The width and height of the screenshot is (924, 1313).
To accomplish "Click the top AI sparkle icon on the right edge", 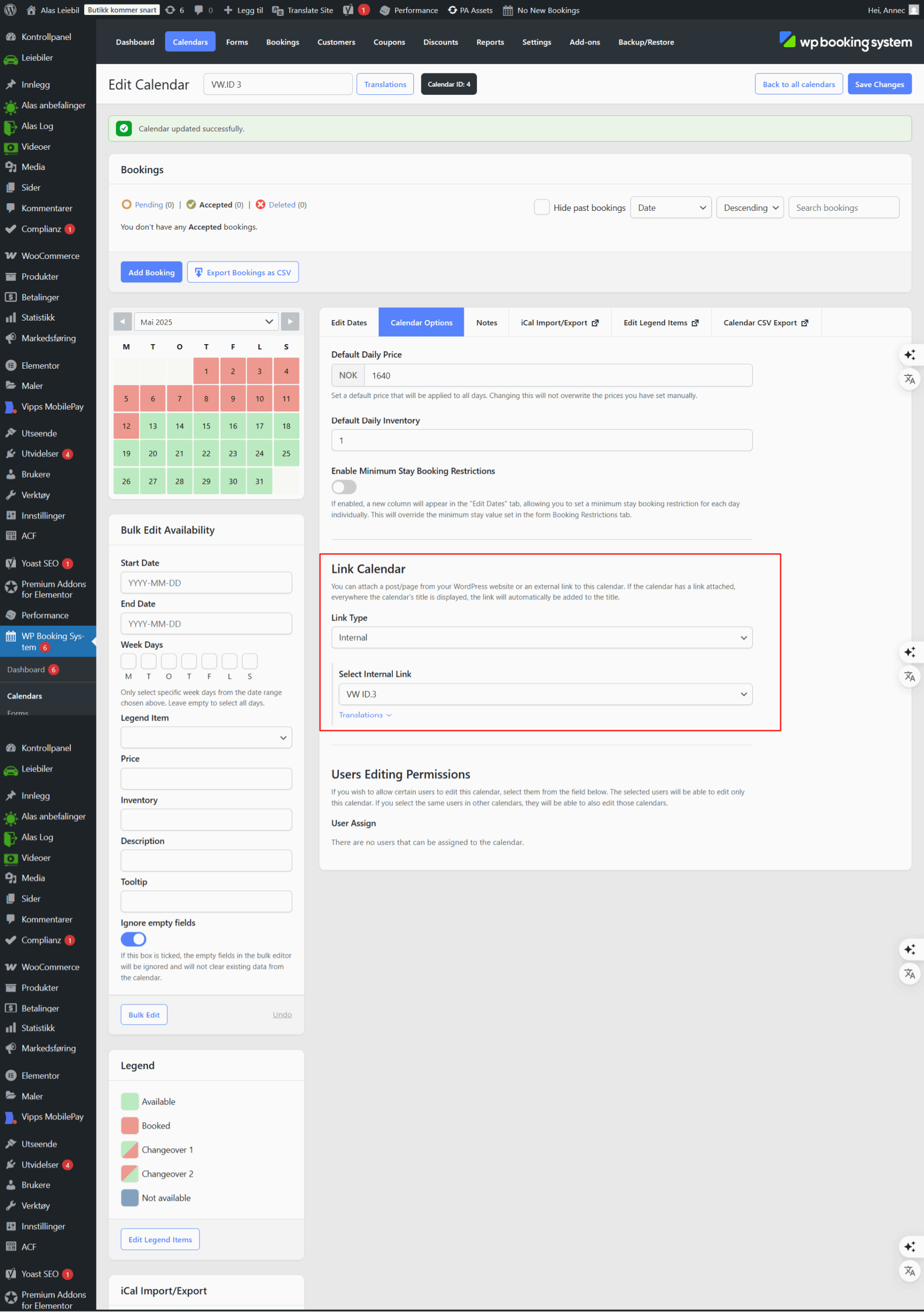I will (909, 354).
